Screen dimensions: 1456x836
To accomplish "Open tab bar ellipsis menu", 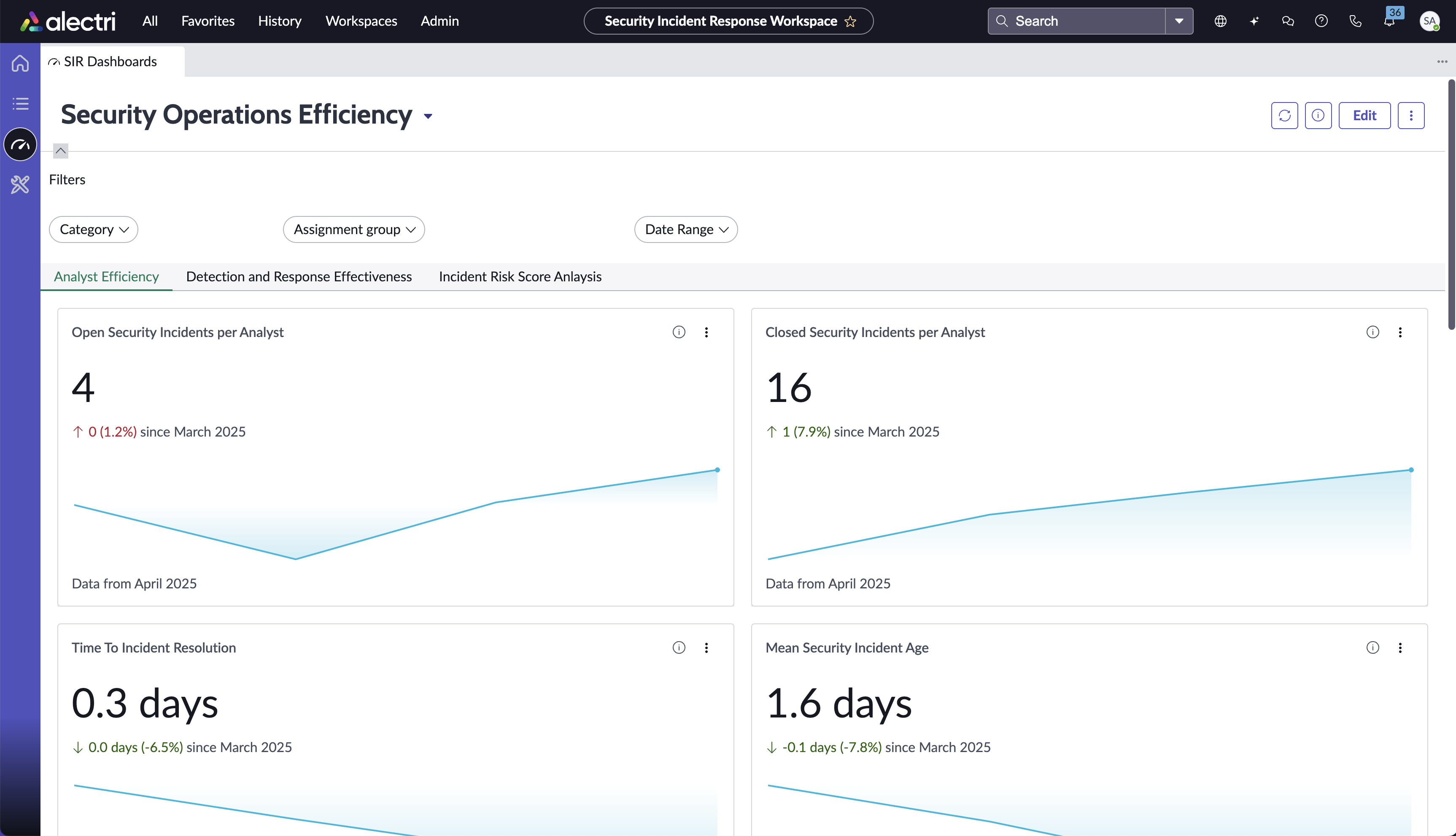I will click(x=1442, y=62).
